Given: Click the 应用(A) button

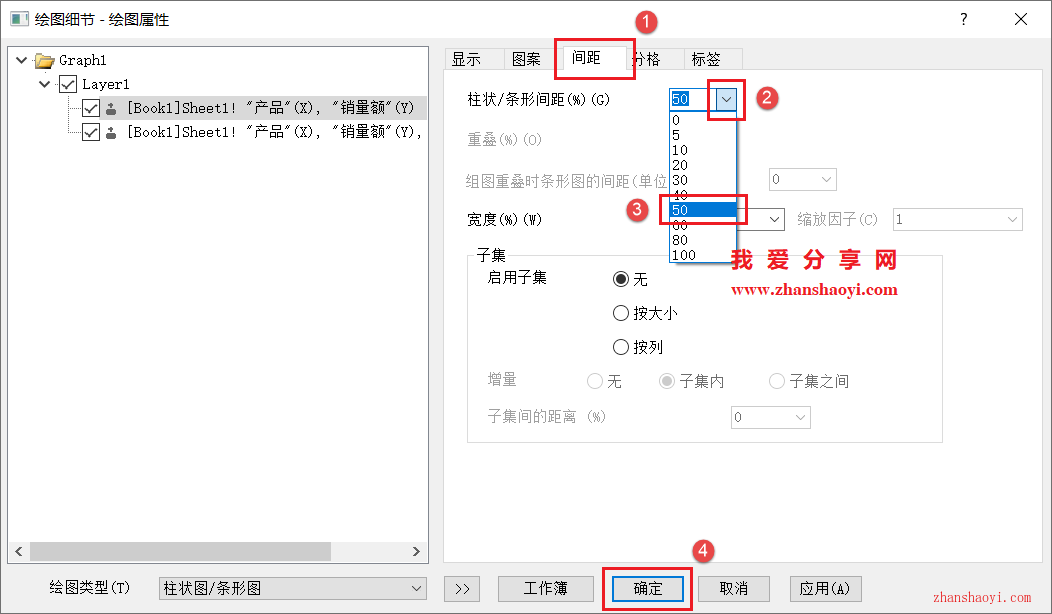Looking at the screenshot, I should pos(825,589).
